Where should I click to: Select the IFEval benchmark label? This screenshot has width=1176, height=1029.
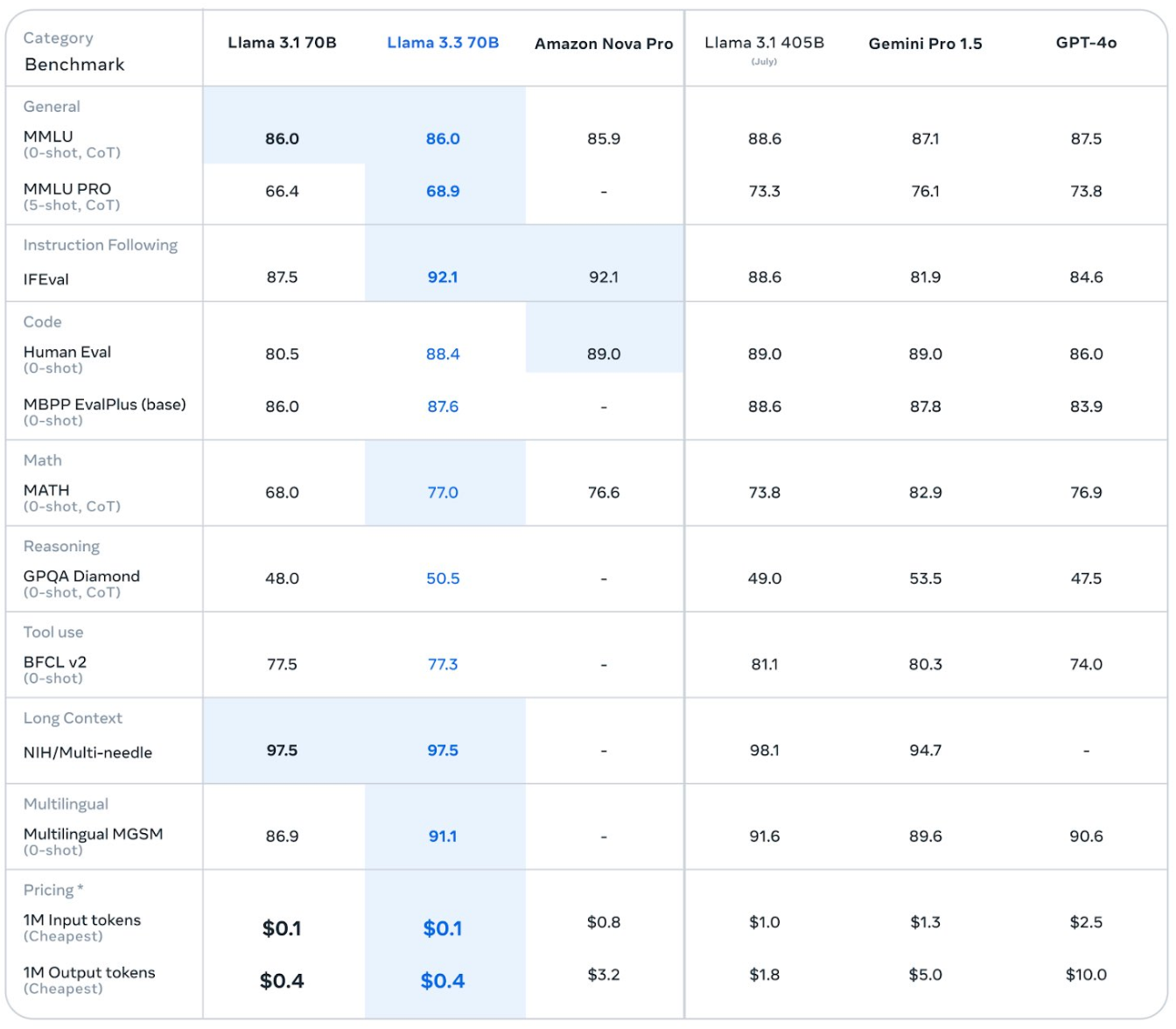point(45,280)
